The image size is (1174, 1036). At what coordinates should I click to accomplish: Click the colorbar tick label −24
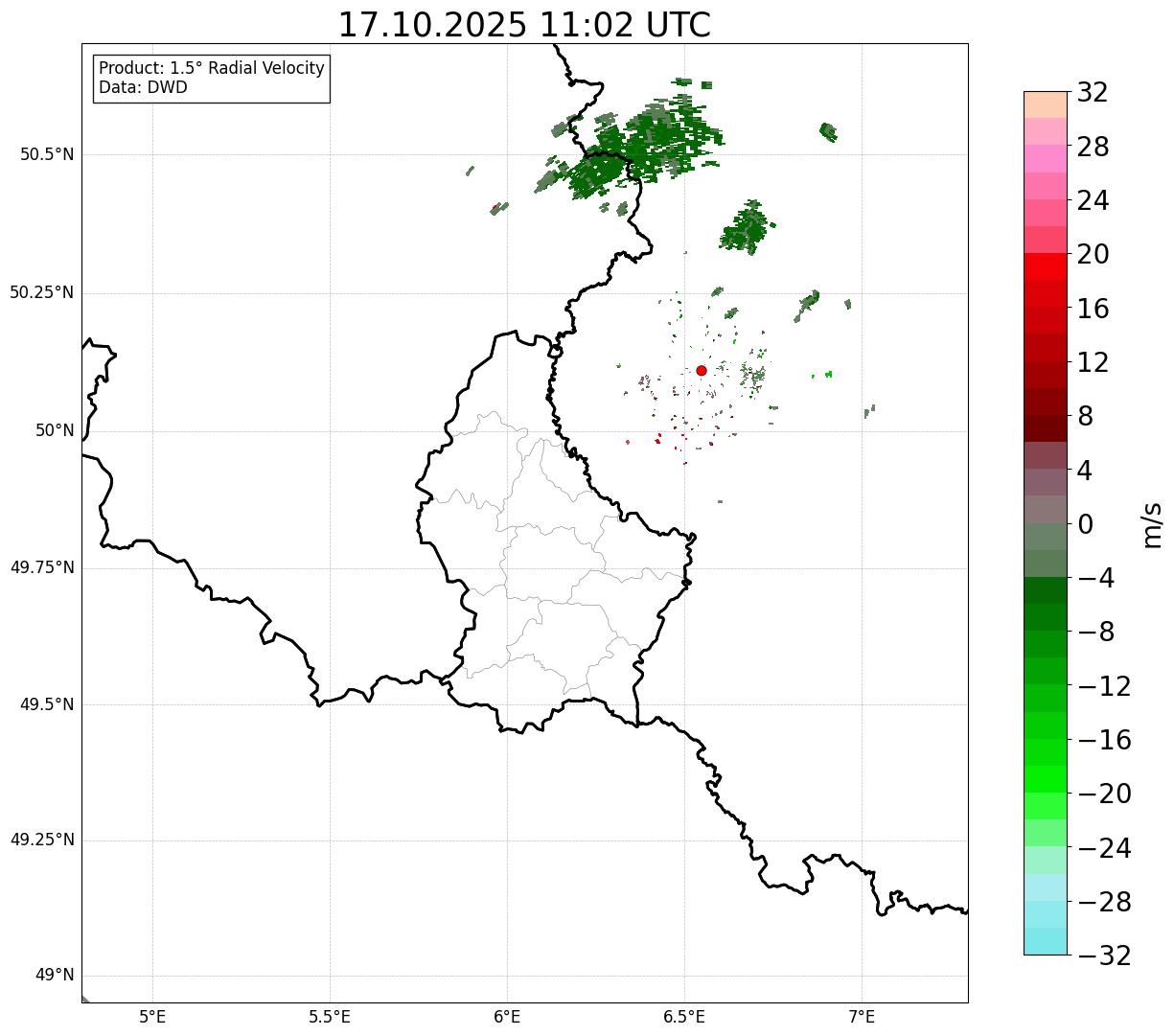pyautogui.click(x=1104, y=848)
